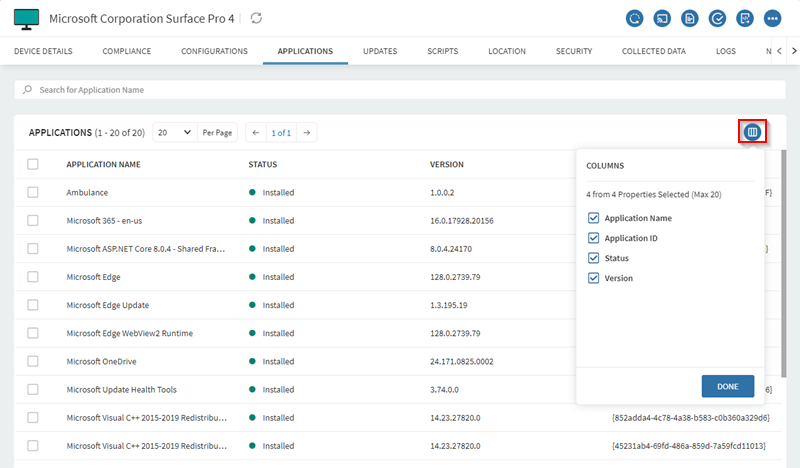Viewport: 800px width, 468px height.
Task: Start remote screen cast via the header icon
Action: [x=661, y=18]
